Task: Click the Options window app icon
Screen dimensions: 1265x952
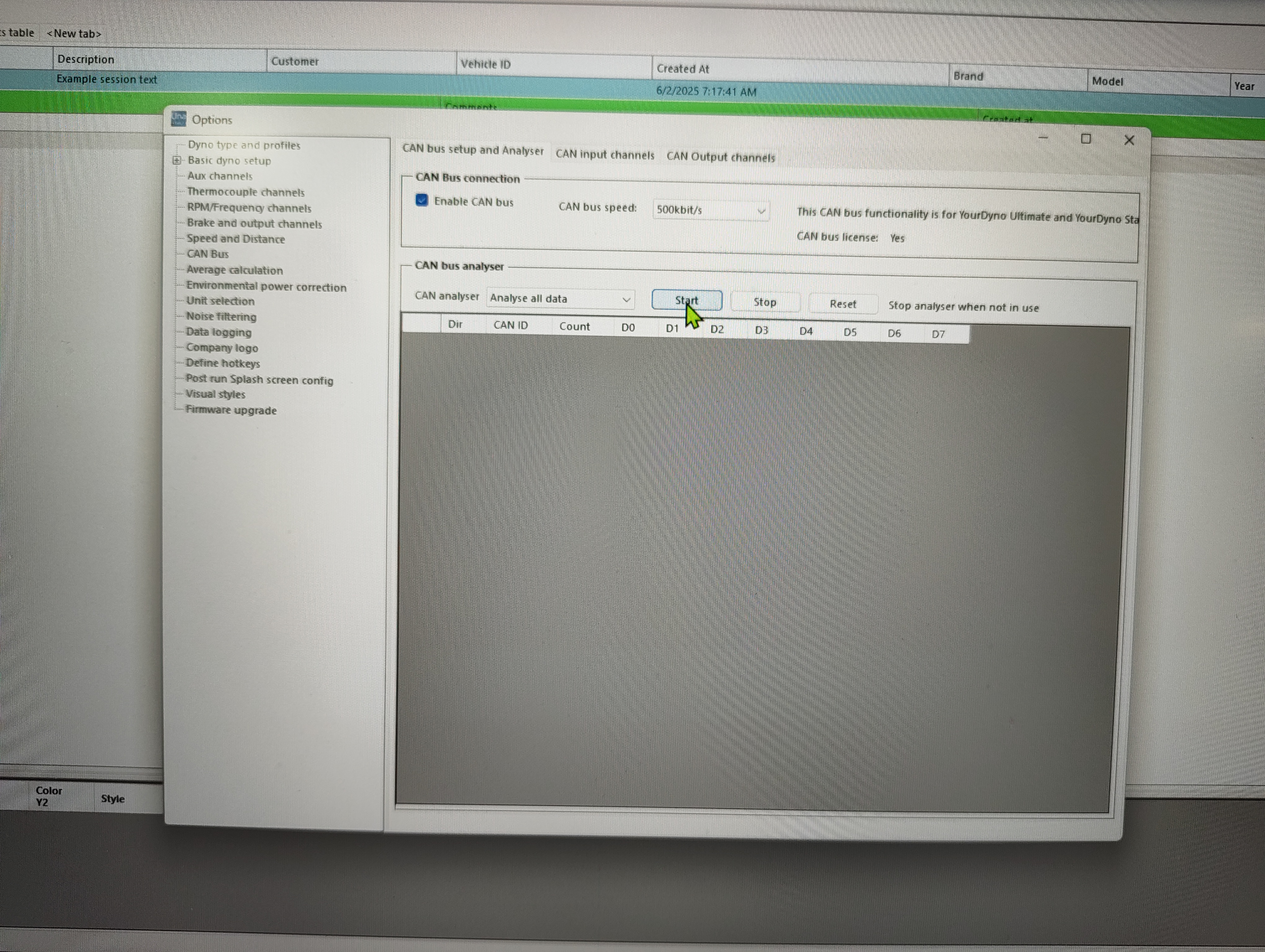Action: point(179,119)
